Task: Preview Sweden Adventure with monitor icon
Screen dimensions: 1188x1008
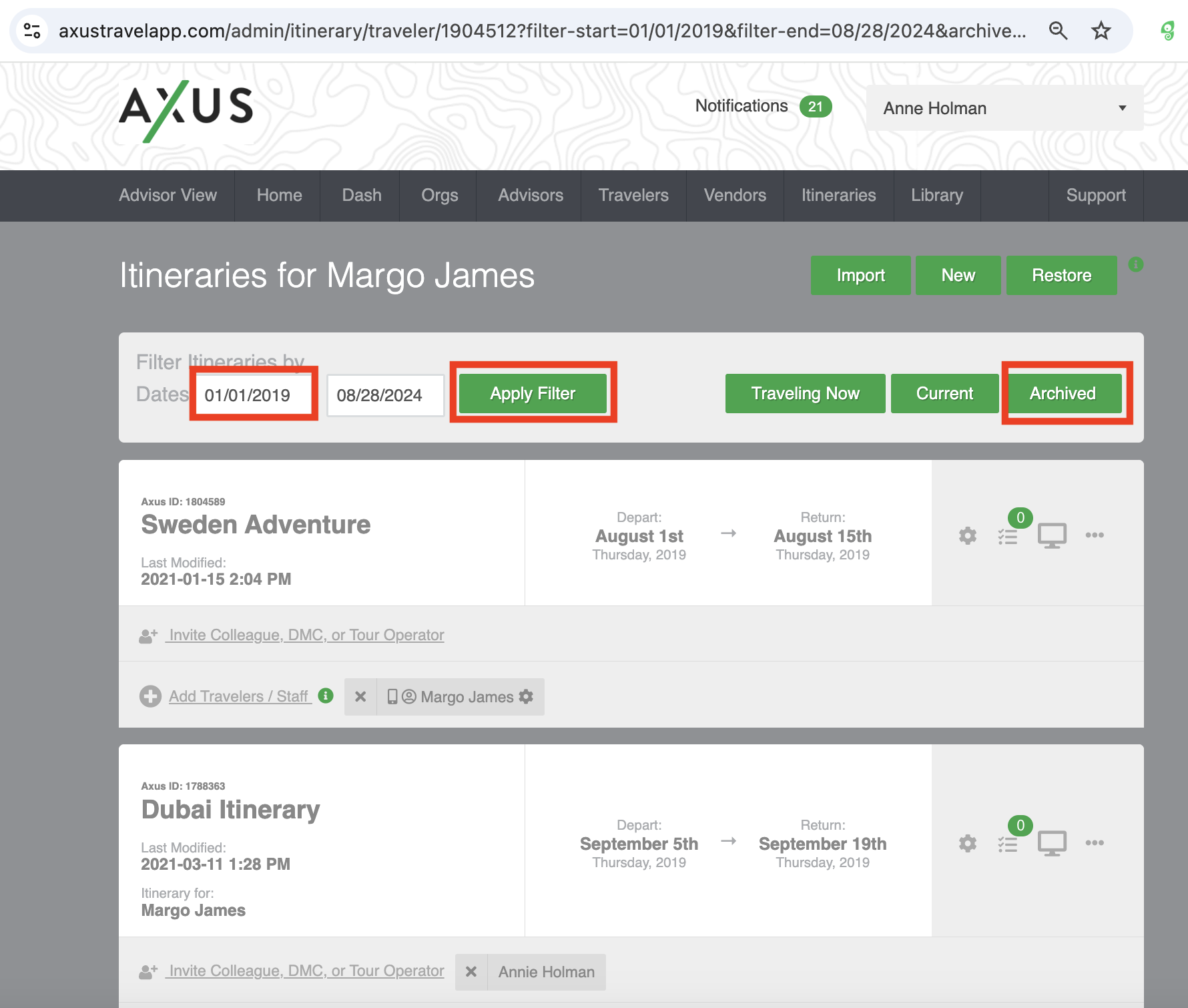Action: pos(1052,535)
